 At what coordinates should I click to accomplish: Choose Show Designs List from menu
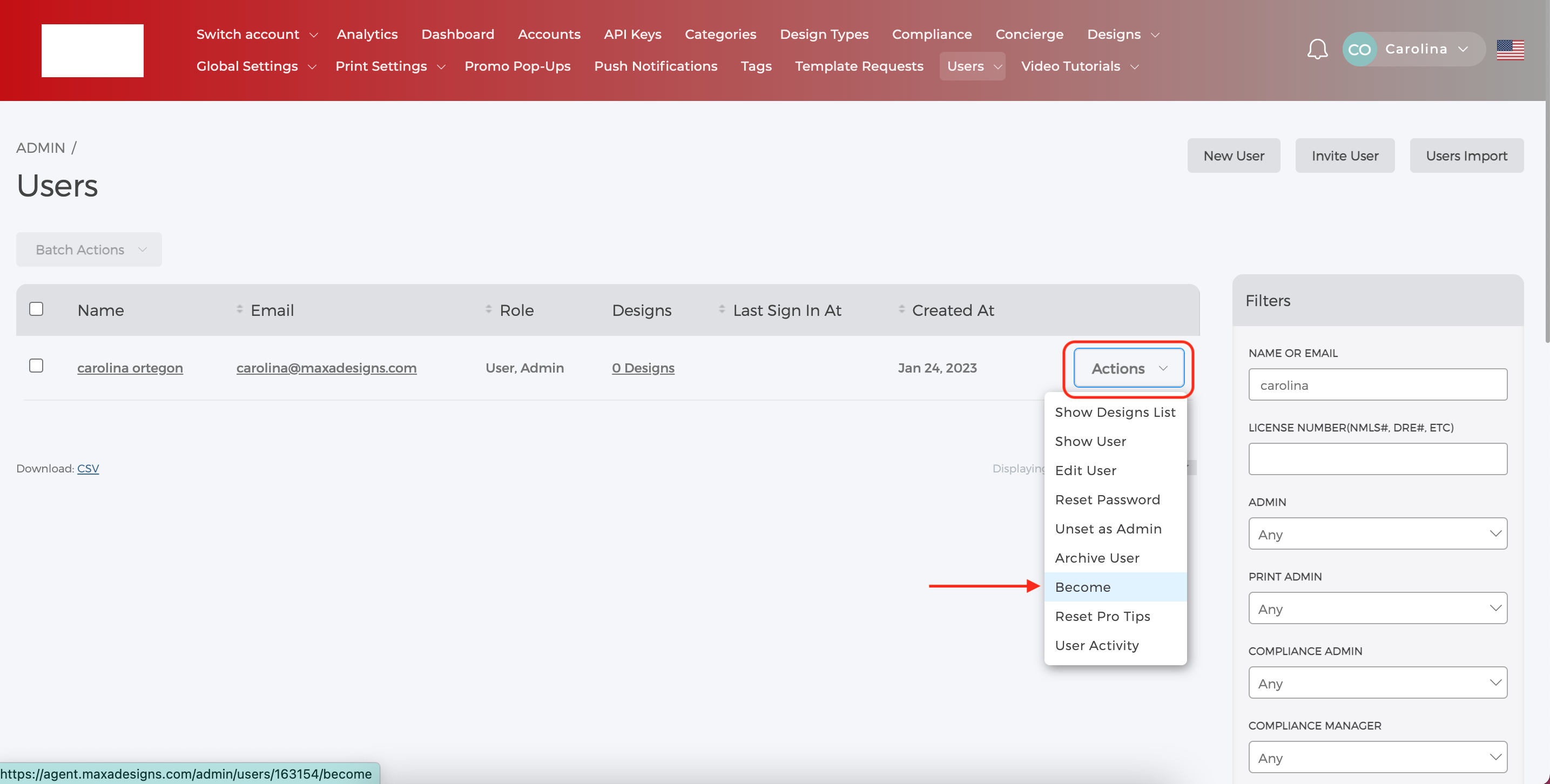(1115, 412)
